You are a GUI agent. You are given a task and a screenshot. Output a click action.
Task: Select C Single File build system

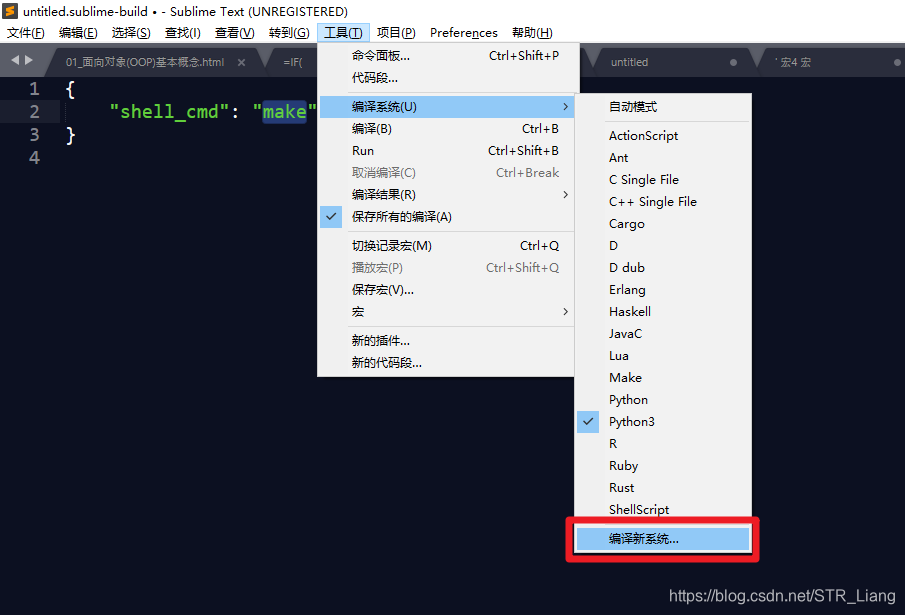coord(663,179)
